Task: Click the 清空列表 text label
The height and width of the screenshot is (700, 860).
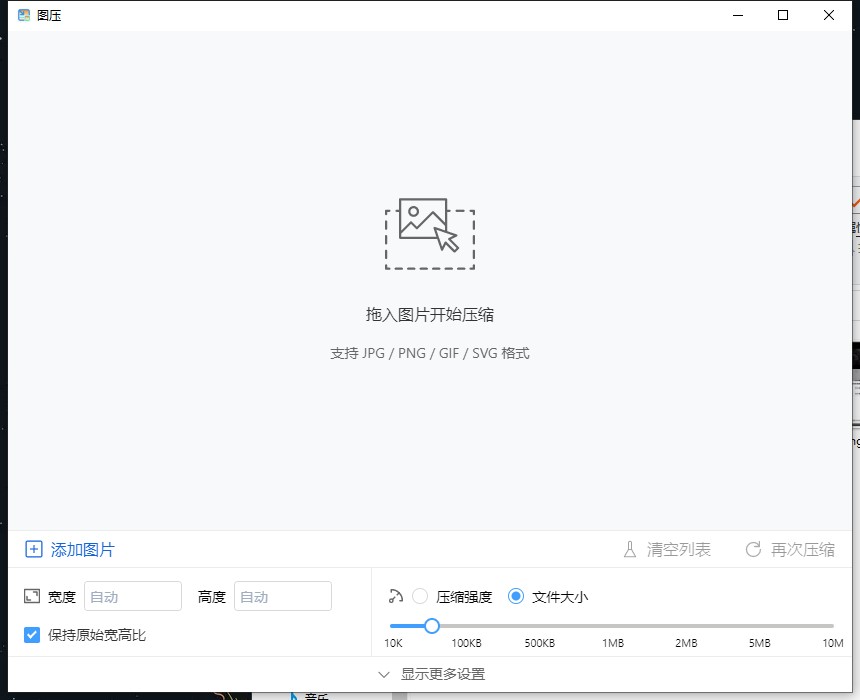Action: click(x=679, y=549)
